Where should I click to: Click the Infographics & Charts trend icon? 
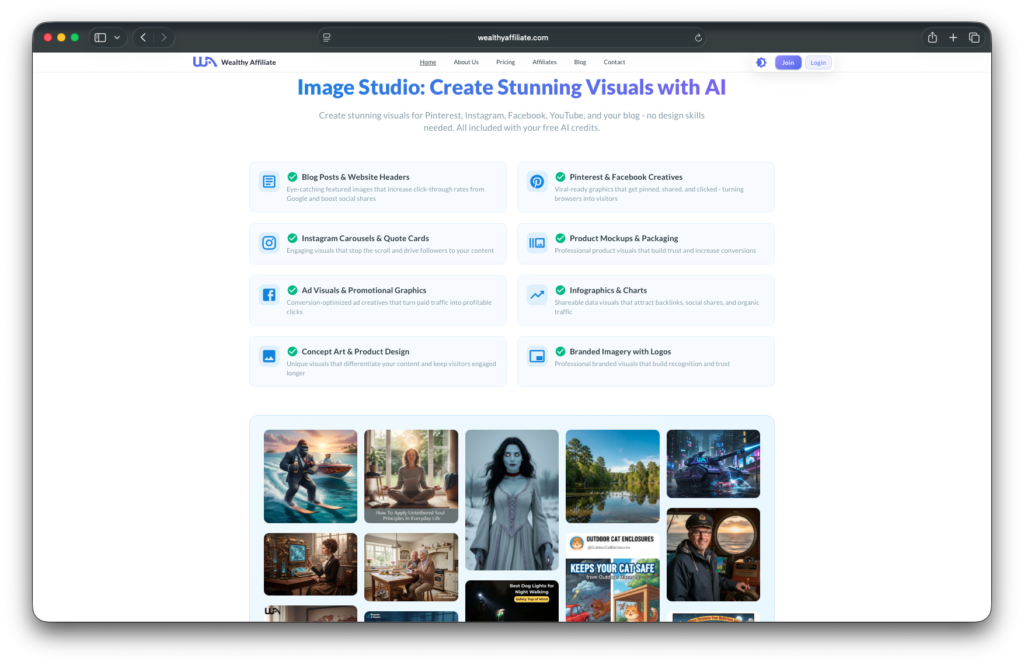pyautogui.click(x=537, y=295)
